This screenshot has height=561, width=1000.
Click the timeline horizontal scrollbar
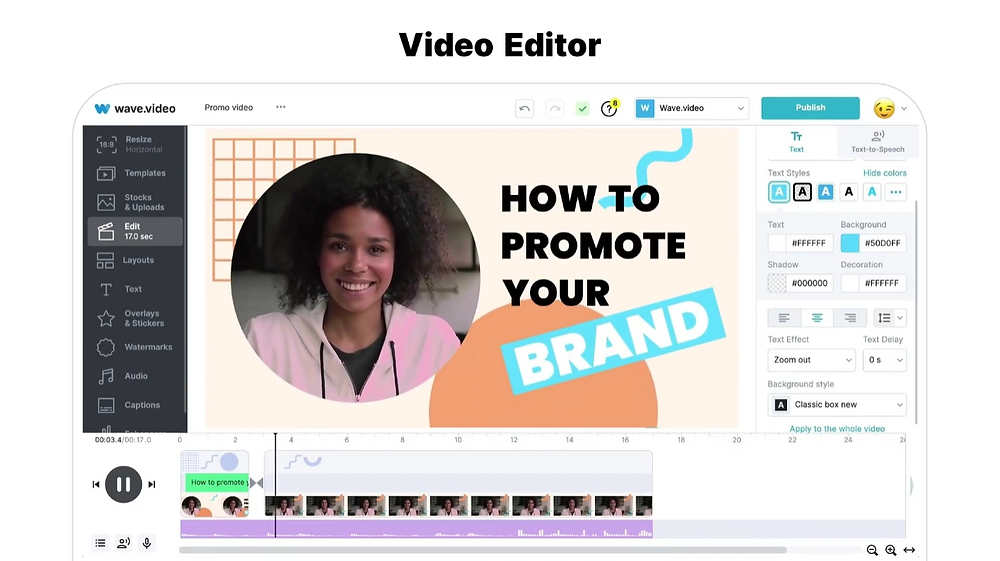483,550
